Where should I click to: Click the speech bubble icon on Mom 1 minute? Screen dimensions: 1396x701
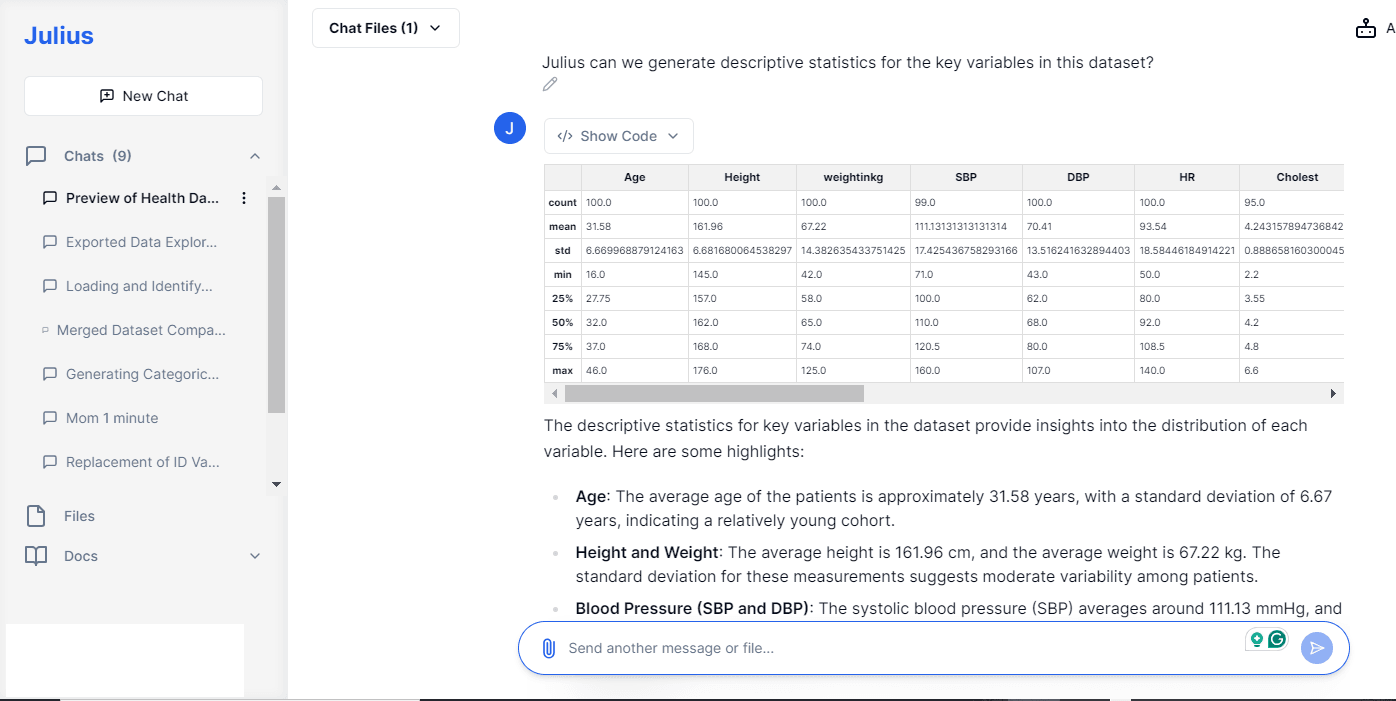point(50,418)
